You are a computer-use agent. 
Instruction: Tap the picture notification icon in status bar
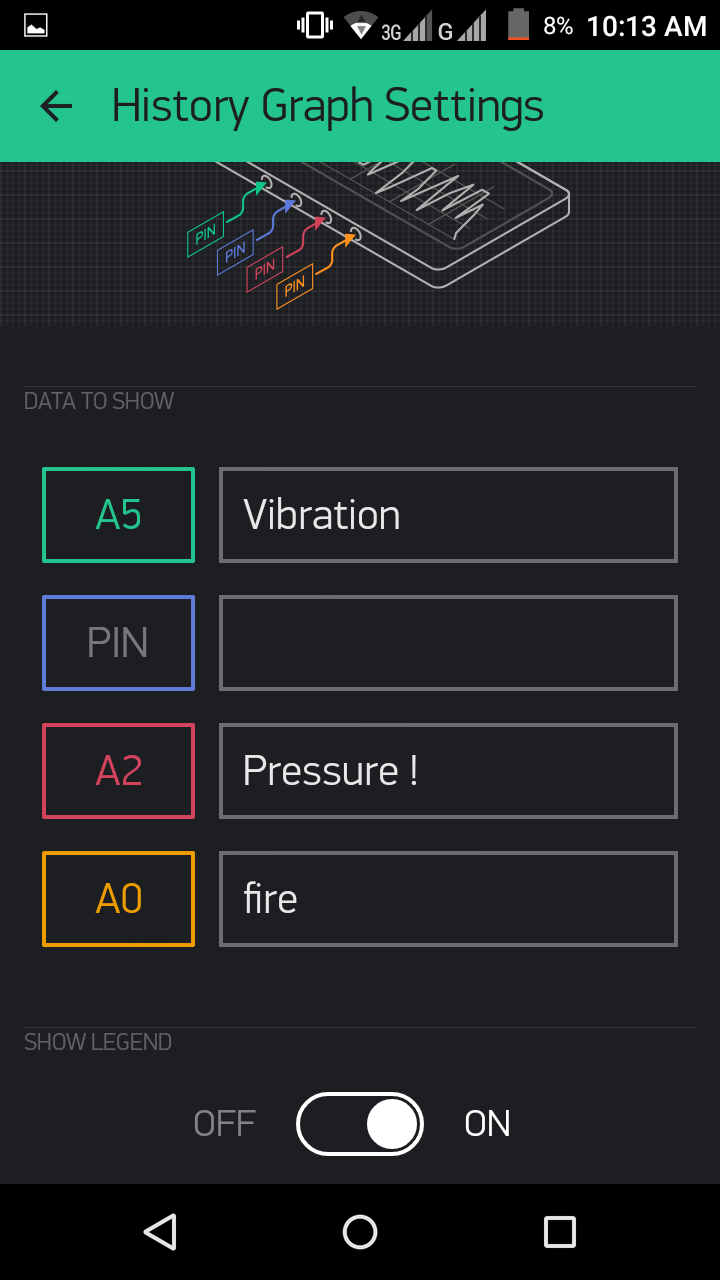tap(36, 26)
